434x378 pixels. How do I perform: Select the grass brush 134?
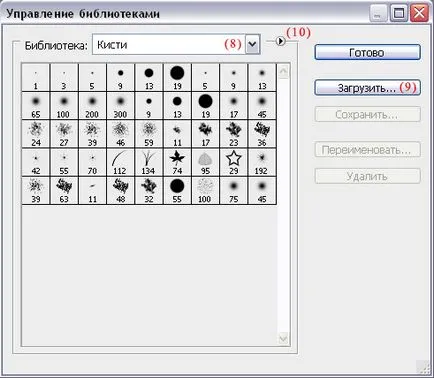coord(149,162)
